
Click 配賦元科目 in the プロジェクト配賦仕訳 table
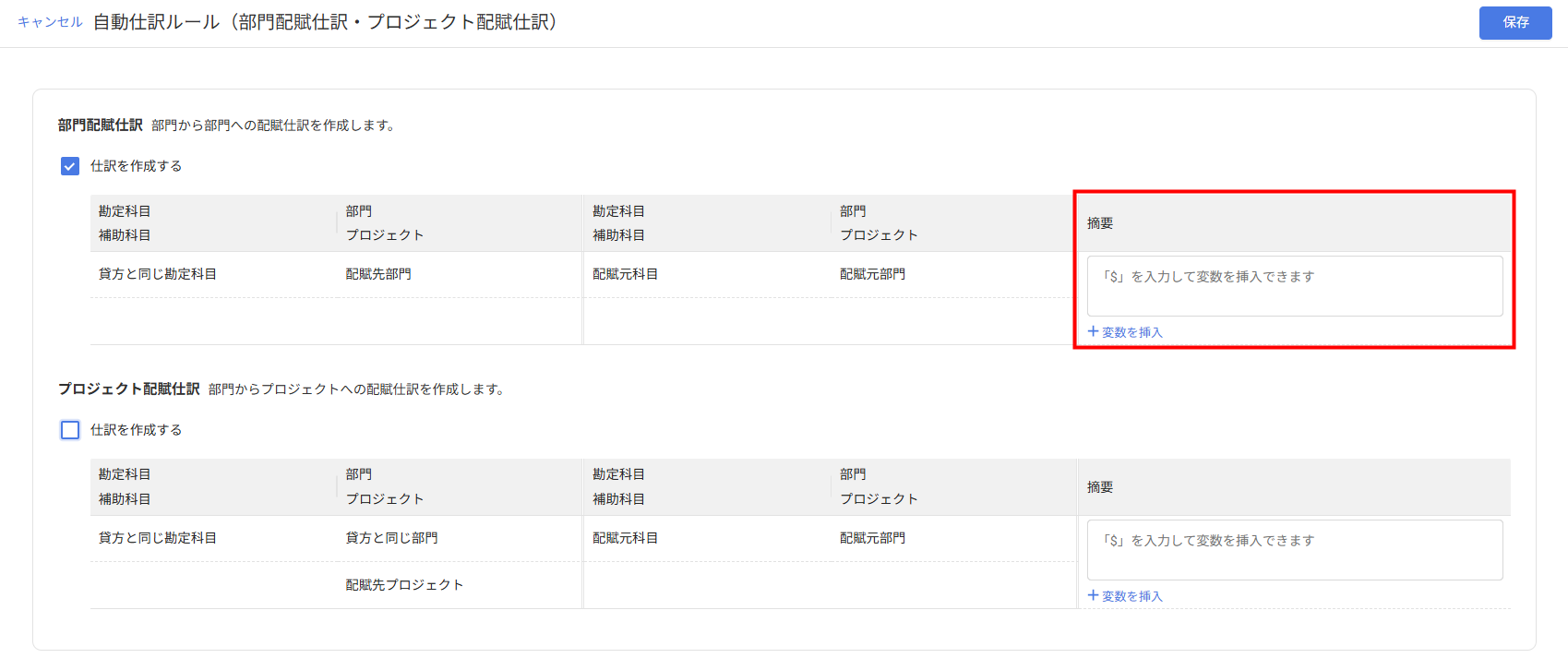tap(625, 538)
